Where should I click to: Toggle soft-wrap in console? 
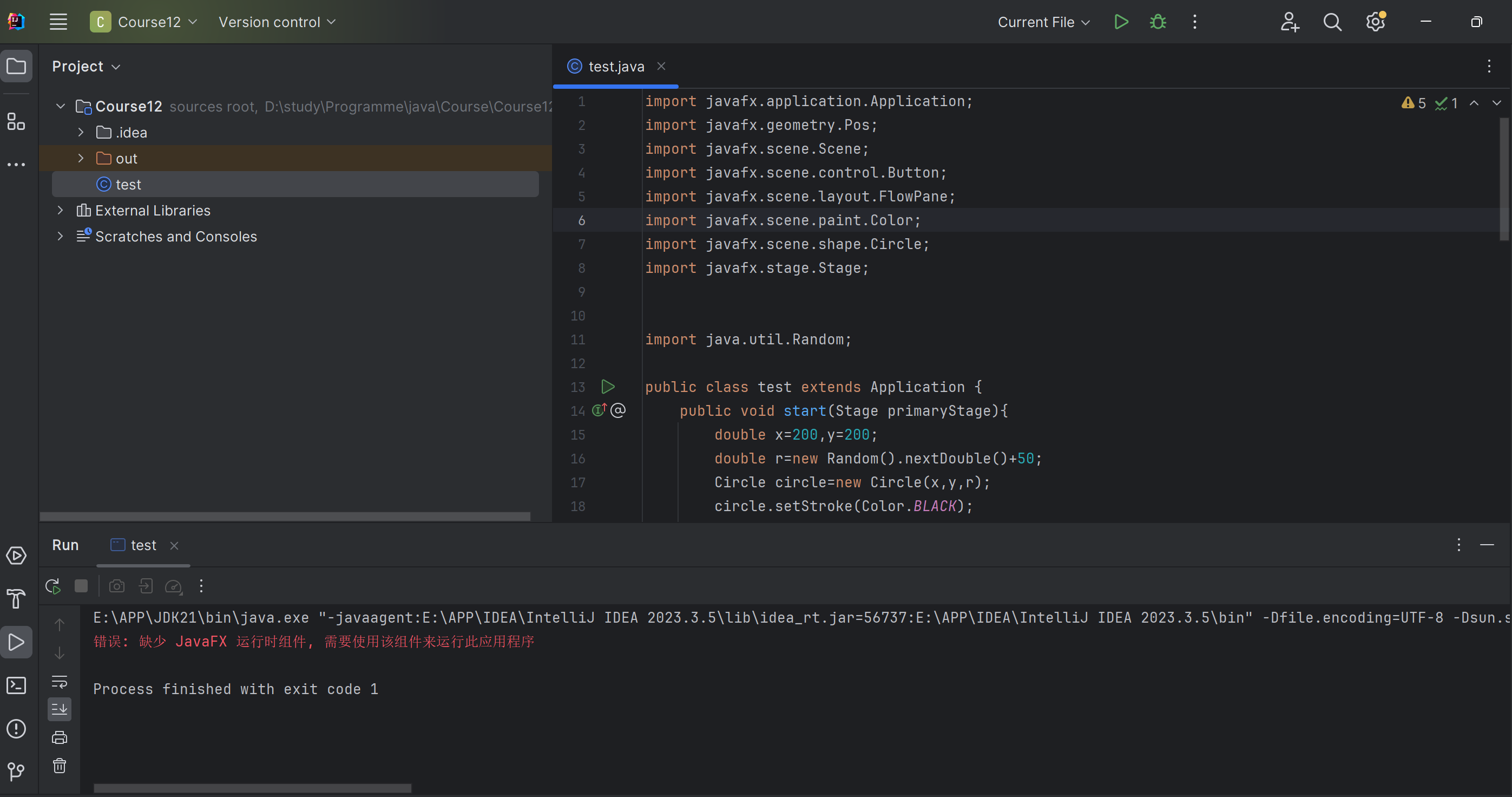coord(60,681)
